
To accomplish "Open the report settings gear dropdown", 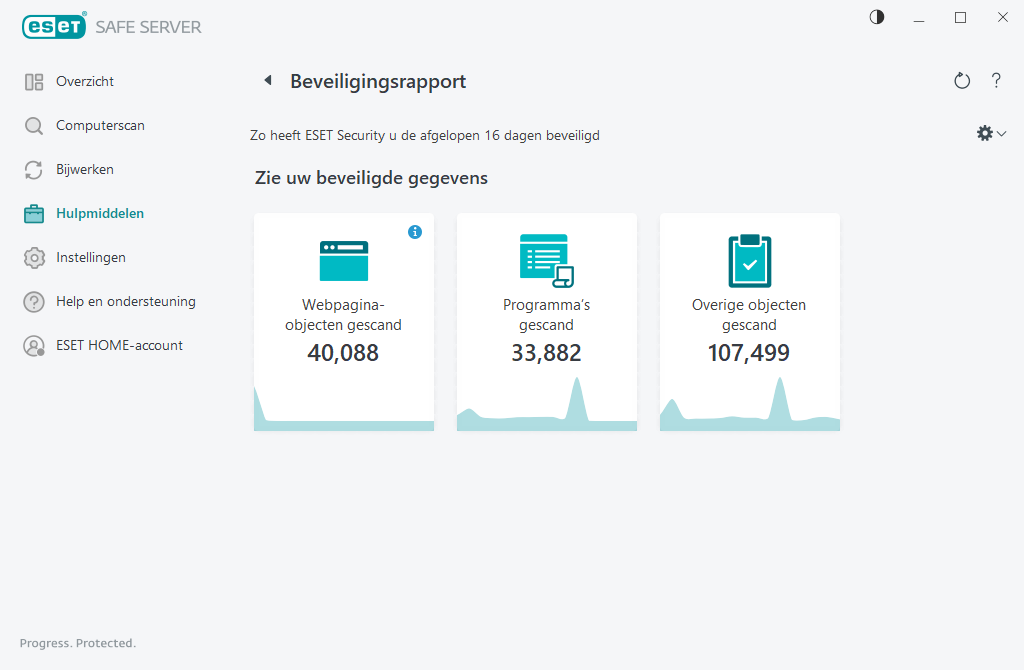I will point(991,134).
